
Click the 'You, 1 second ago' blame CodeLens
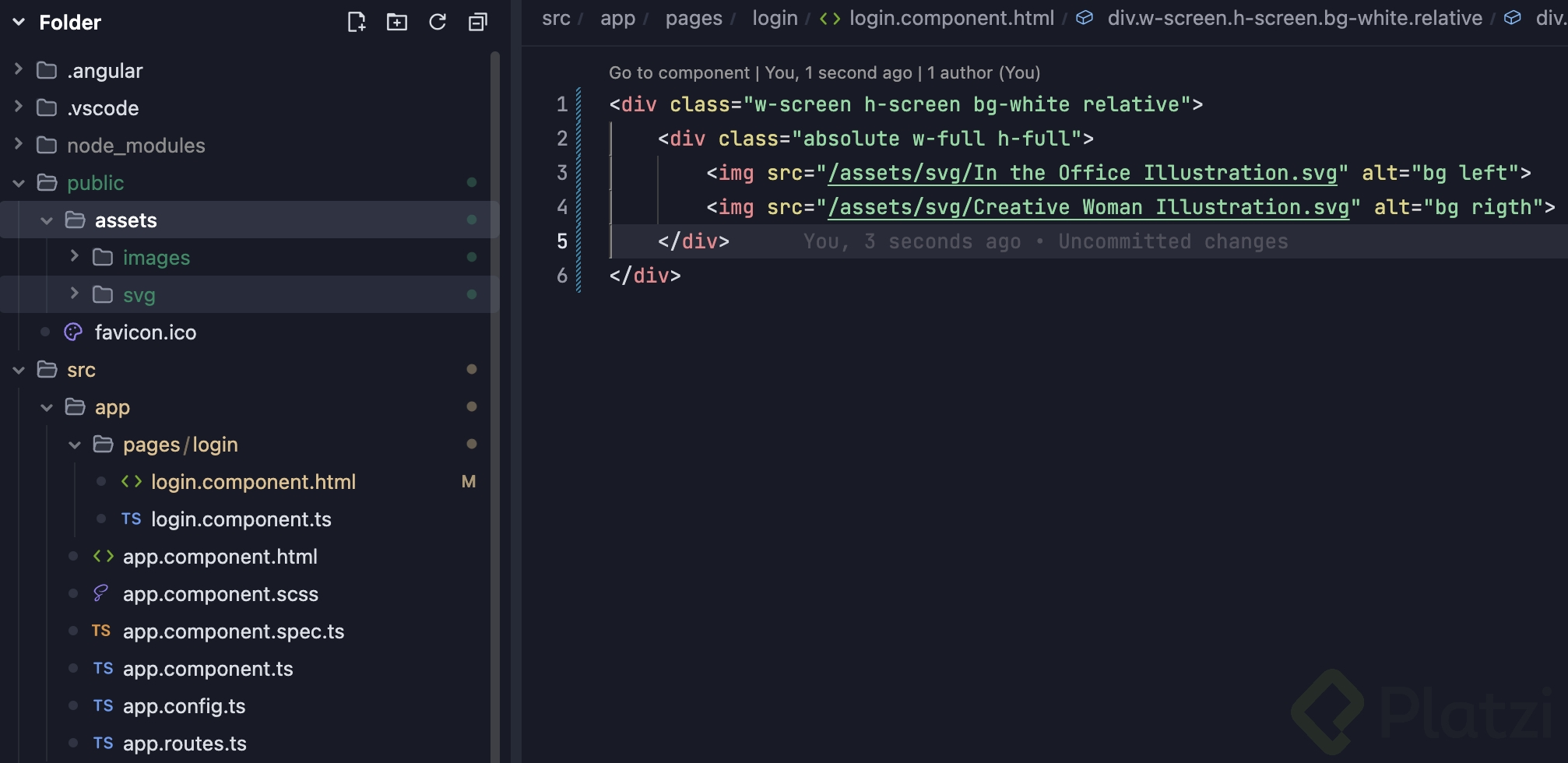pyautogui.click(x=838, y=72)
